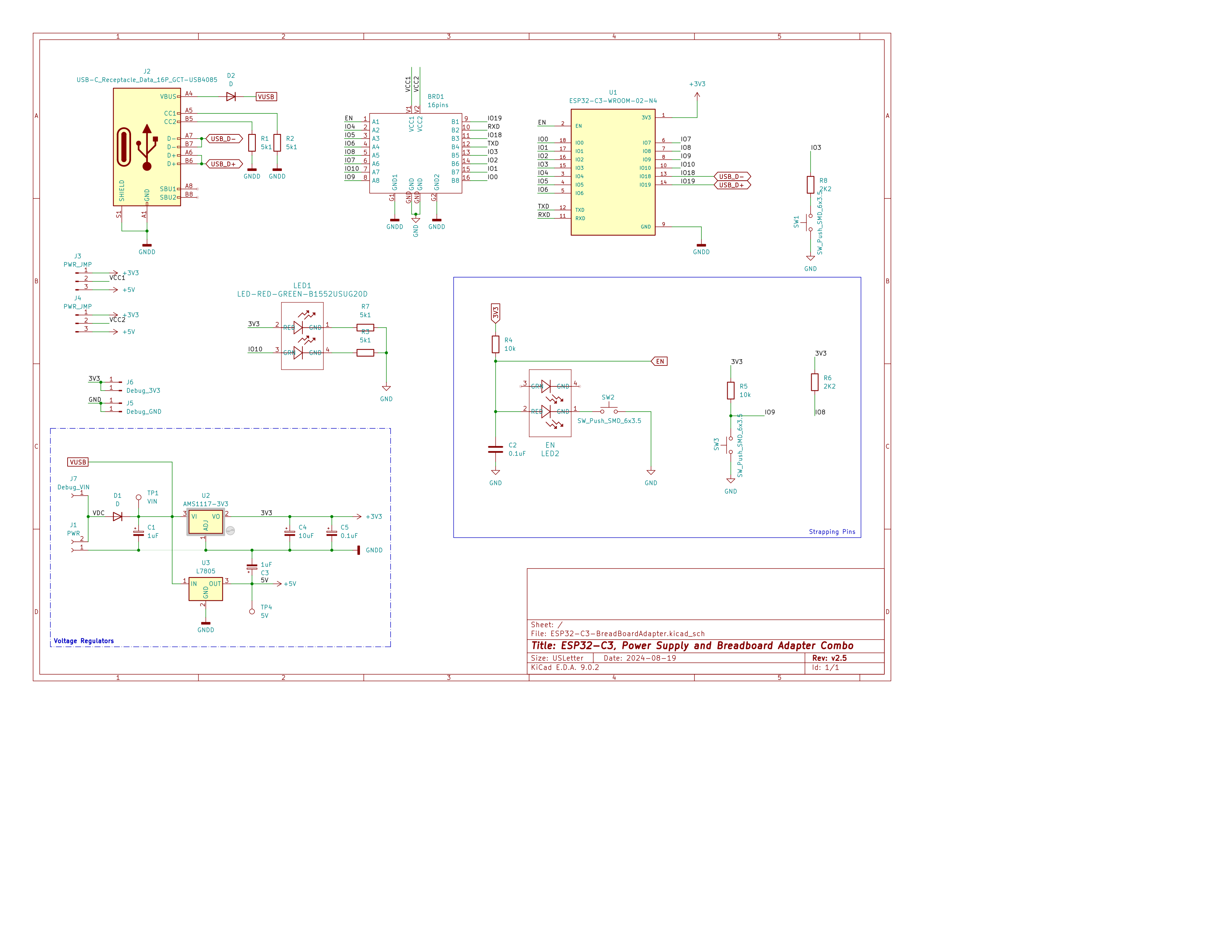This screenshot has height=952, width=1232.
Task: Select the TP4 5V test point
Action: [x=252, y=612]
